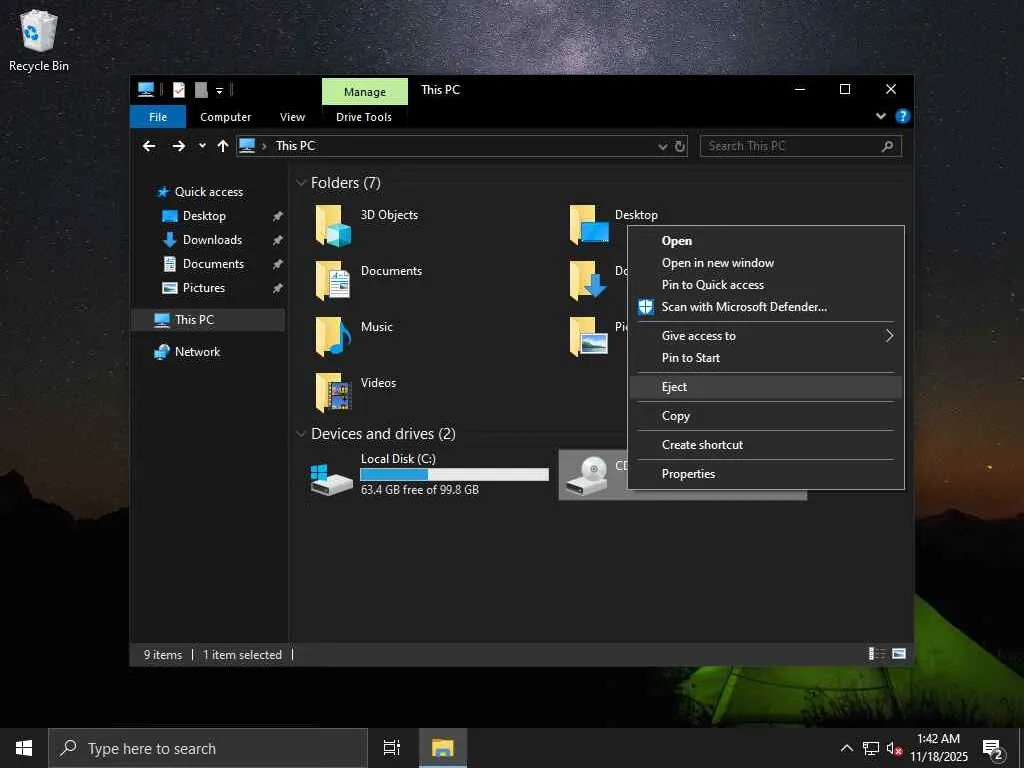This screenshot has height=768, width=1024.
Task: Click the Help question mark icon
Action: click(x=902, y=117)
